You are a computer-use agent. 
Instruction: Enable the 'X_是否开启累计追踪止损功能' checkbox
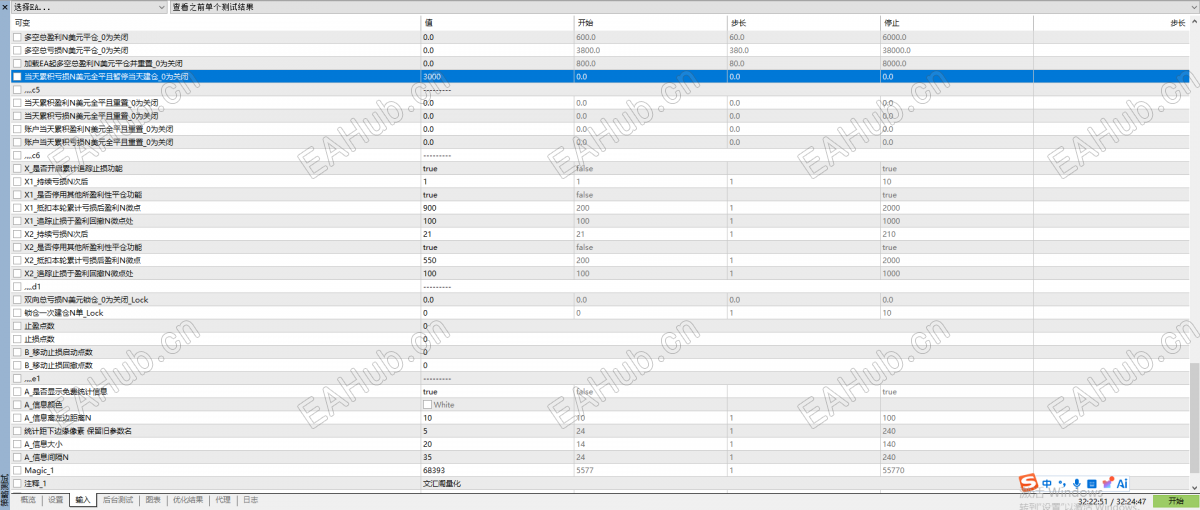(x=17, y=168)
